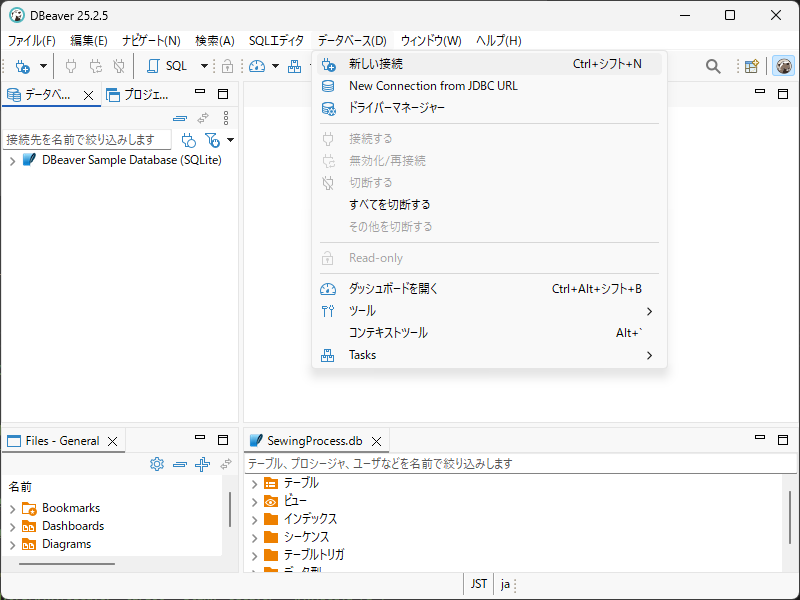The height and width of the screenshot is (600, 800).
Task: Click the Files panel settings gear icon
Action: point(157,464)
